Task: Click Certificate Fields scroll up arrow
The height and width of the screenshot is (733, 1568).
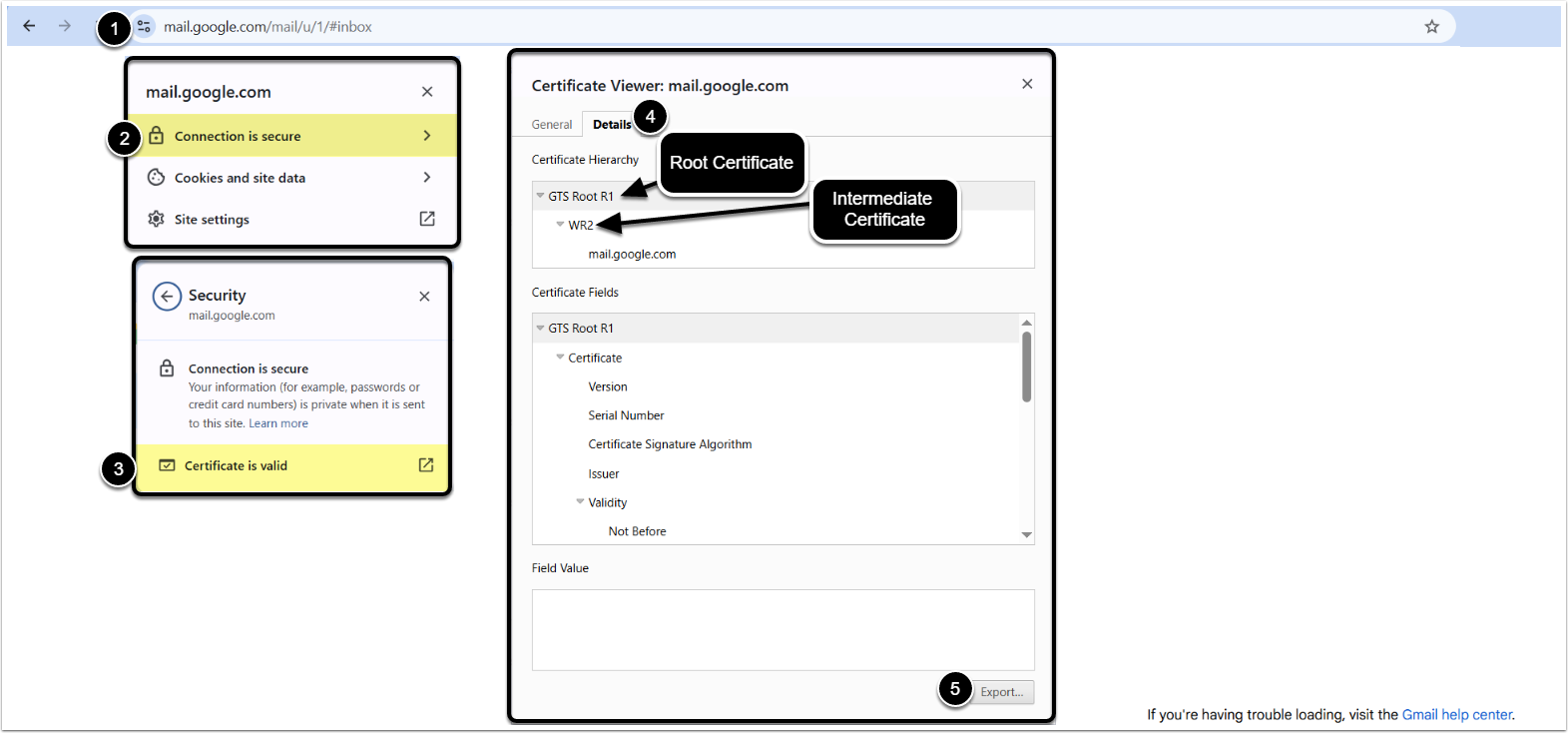Action: [1026, 323]
